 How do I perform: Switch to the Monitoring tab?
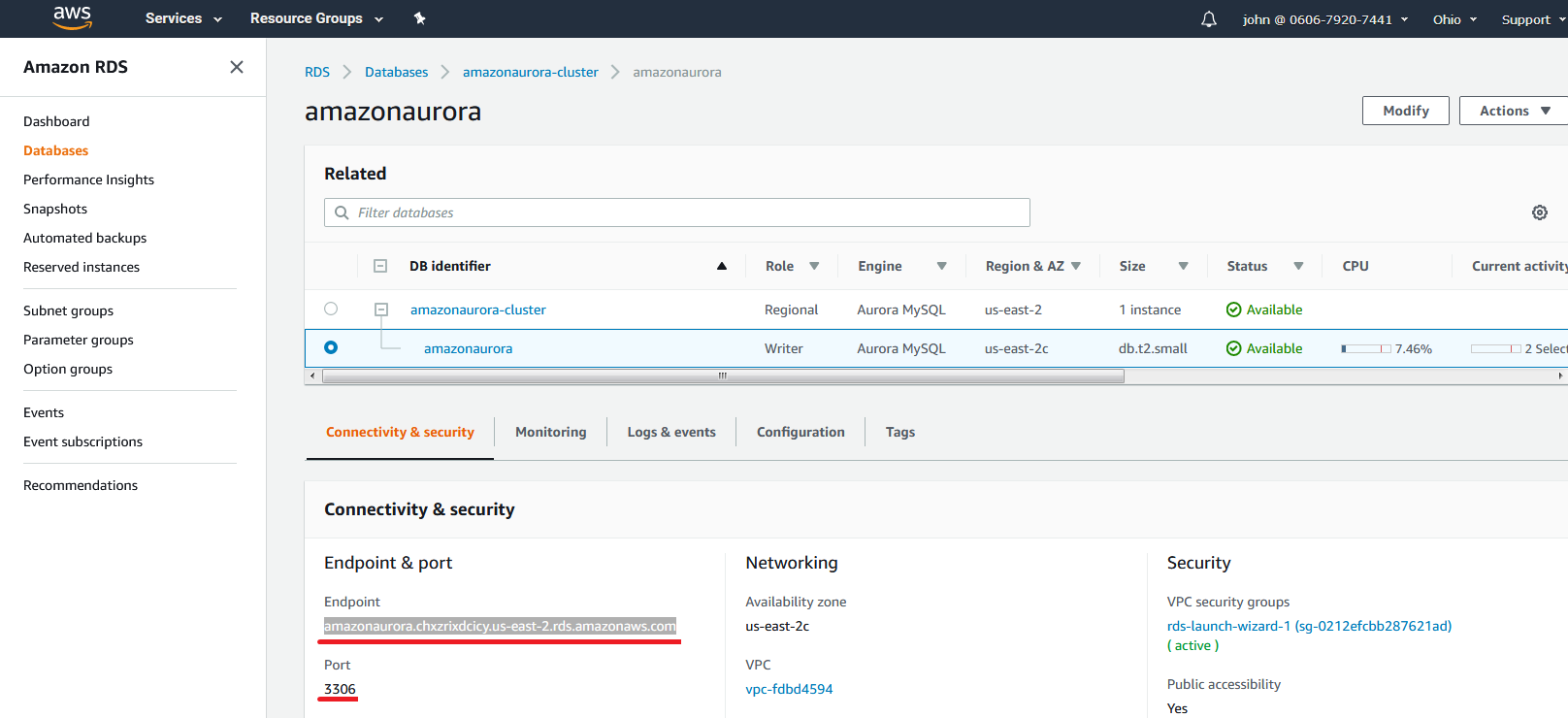coord(551,432)
